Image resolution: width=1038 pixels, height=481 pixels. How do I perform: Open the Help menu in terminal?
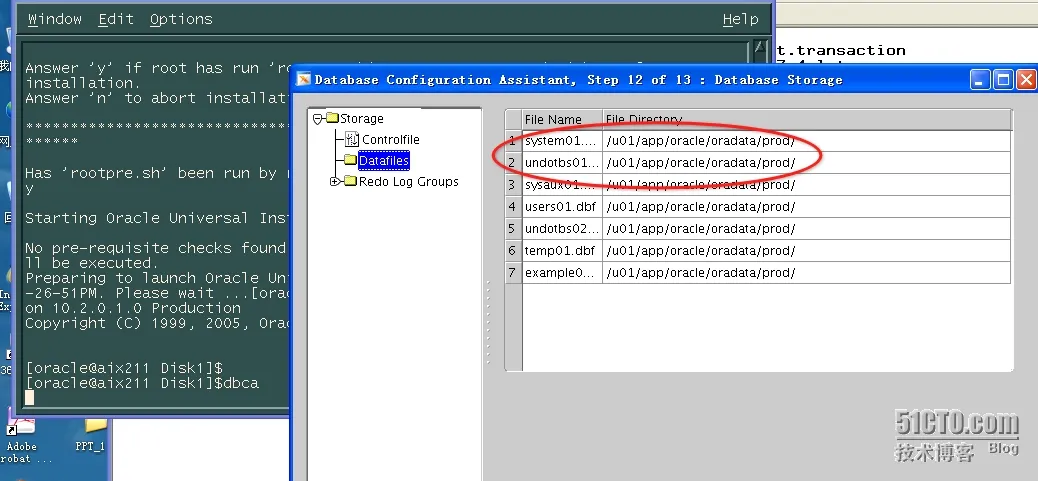(x=740, y=19)
